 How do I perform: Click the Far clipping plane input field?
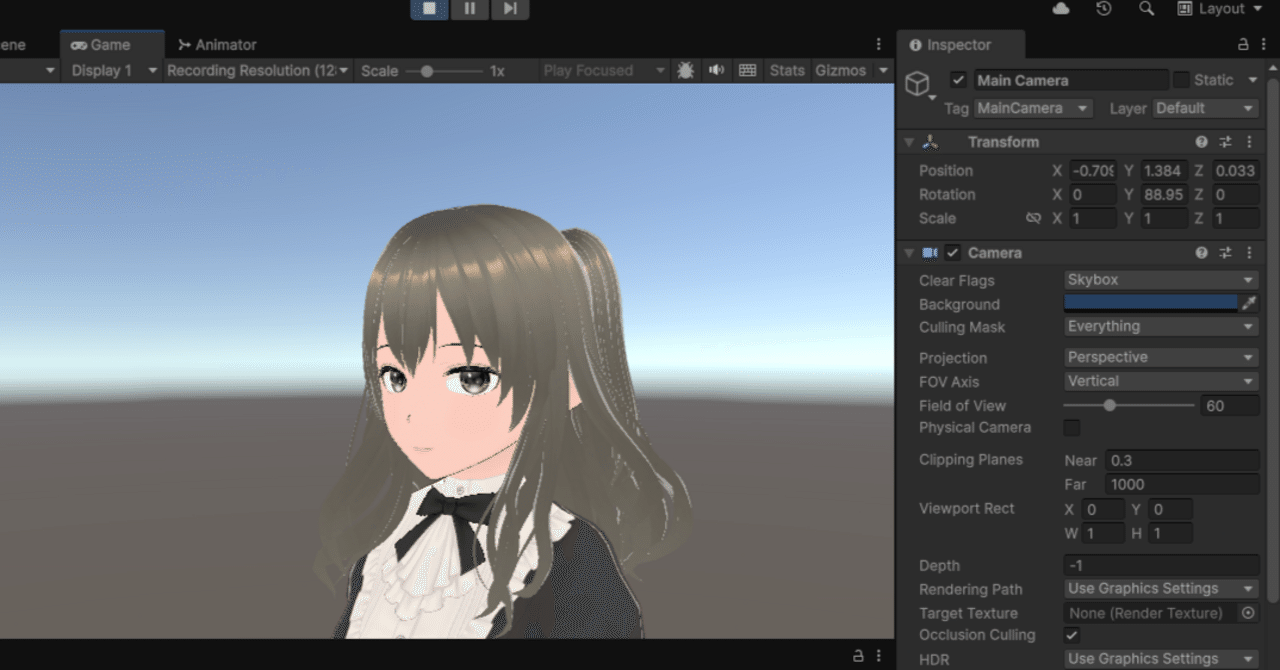pyautogui.click(x=1180, y=484)
